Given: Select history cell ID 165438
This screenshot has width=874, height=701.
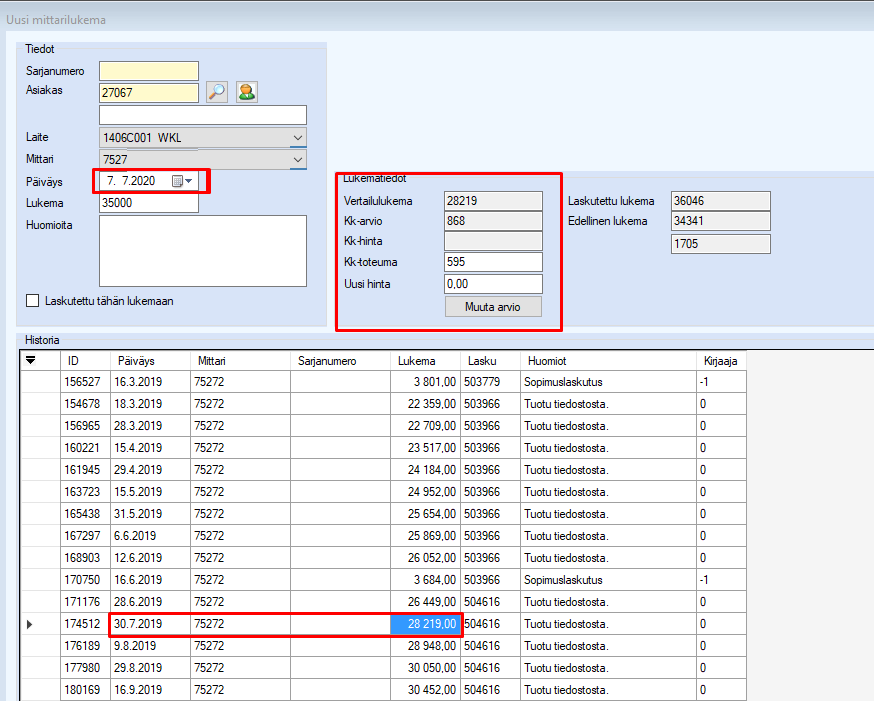Looking at the screenshot, I should 85,514.
